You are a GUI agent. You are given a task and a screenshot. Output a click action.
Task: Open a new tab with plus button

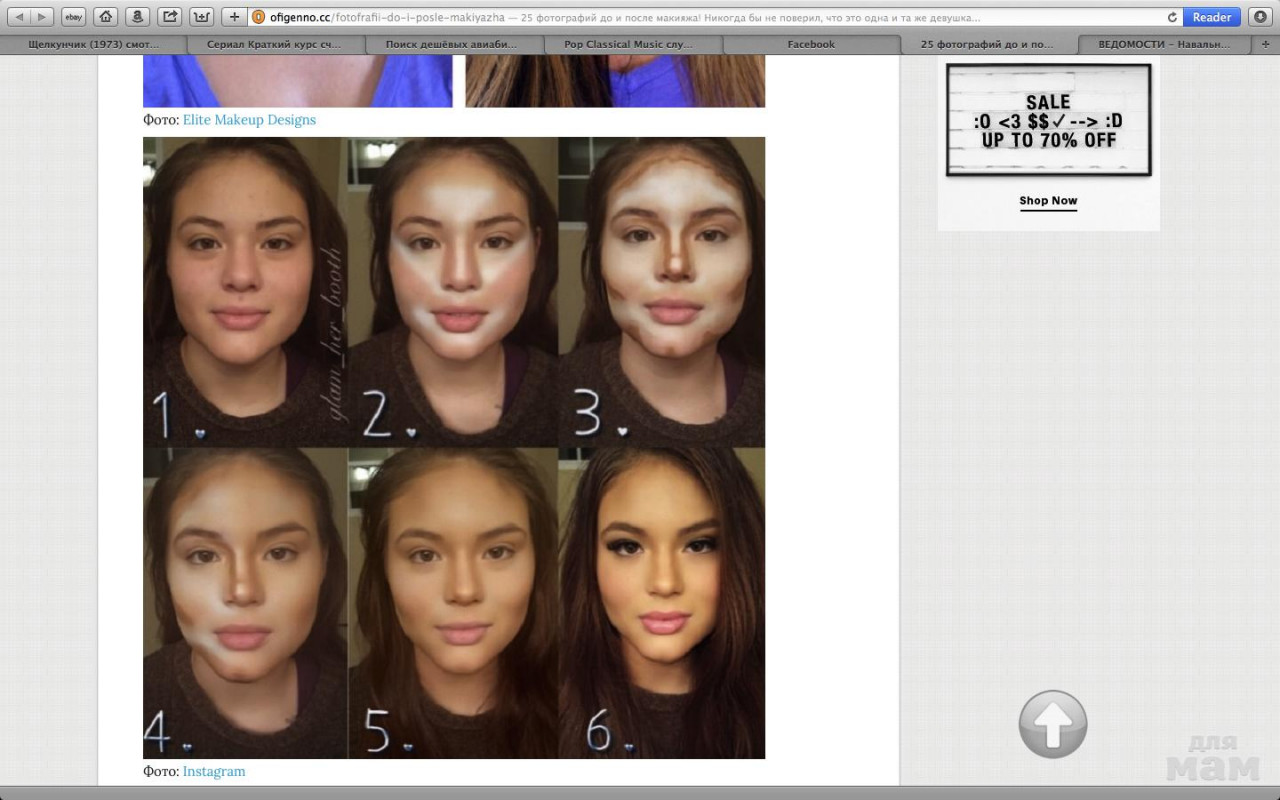(234, 17)
